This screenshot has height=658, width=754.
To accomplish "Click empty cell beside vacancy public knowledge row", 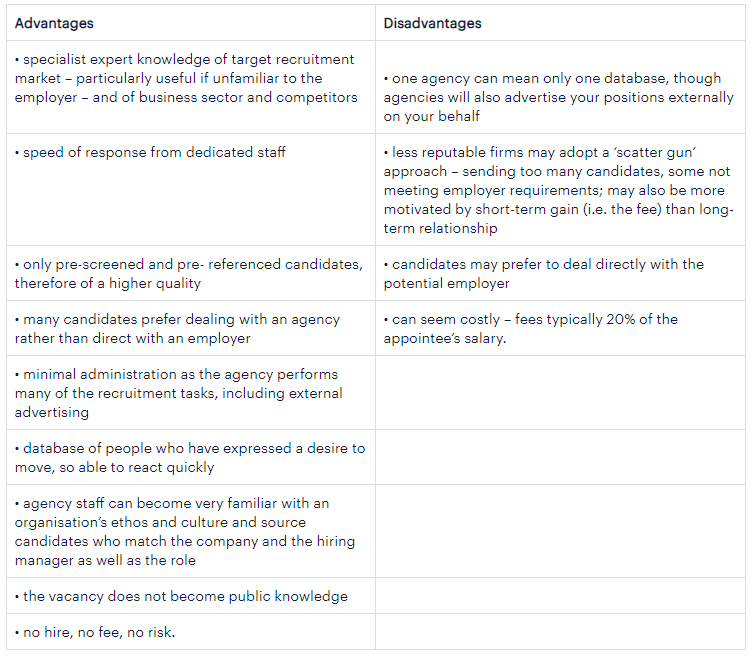I will click(x=560, y=596).
